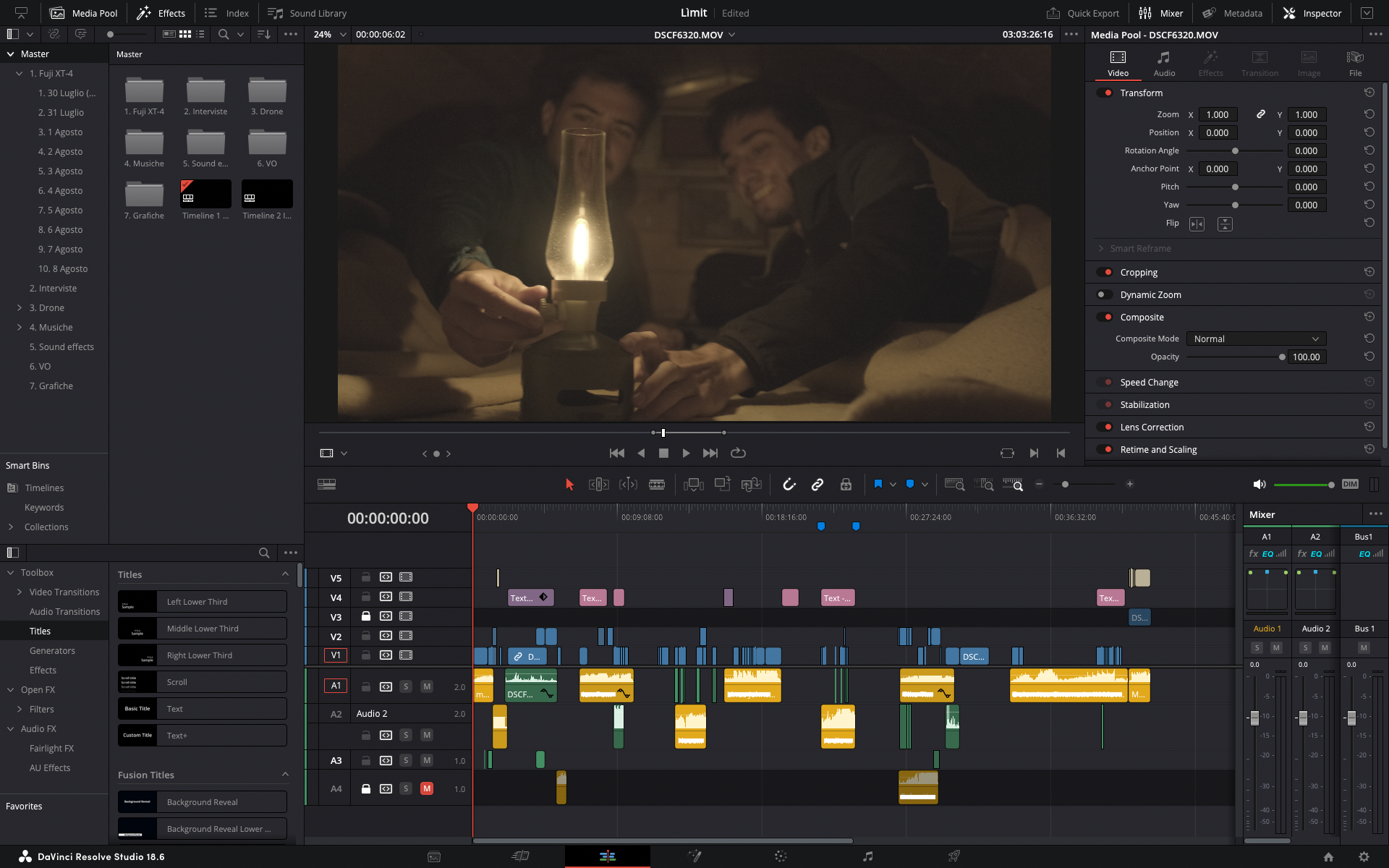Select the Trim Edit Mode tool

pos(599,485)
